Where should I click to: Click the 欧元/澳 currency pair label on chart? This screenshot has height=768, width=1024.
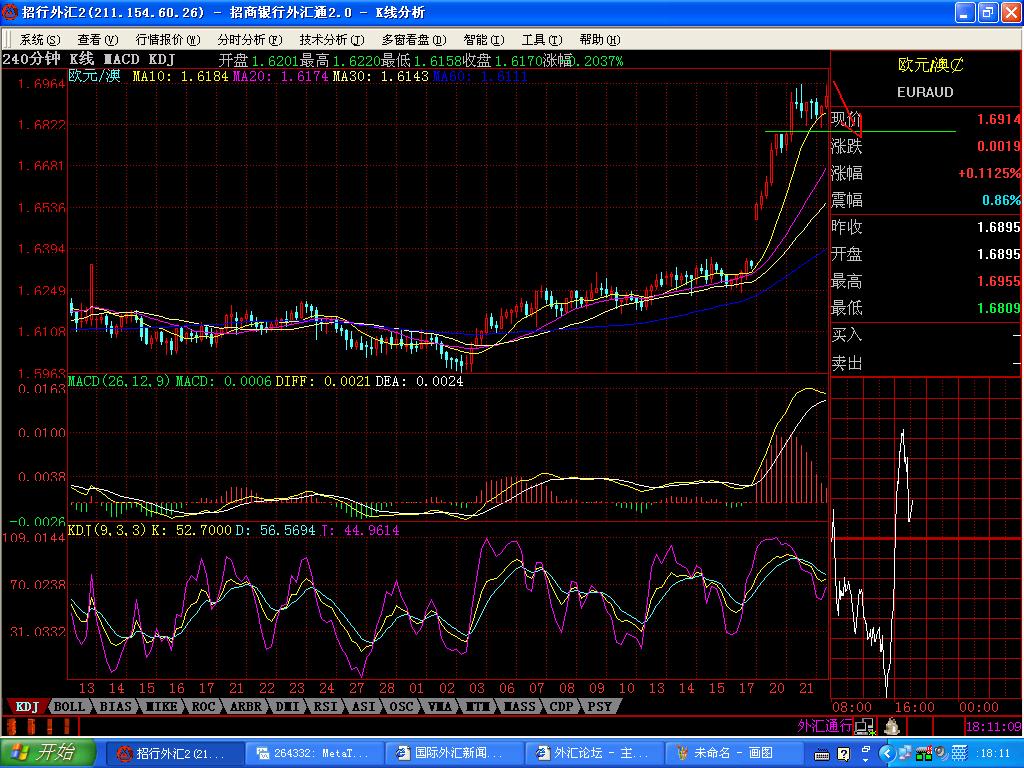[95, 76]
